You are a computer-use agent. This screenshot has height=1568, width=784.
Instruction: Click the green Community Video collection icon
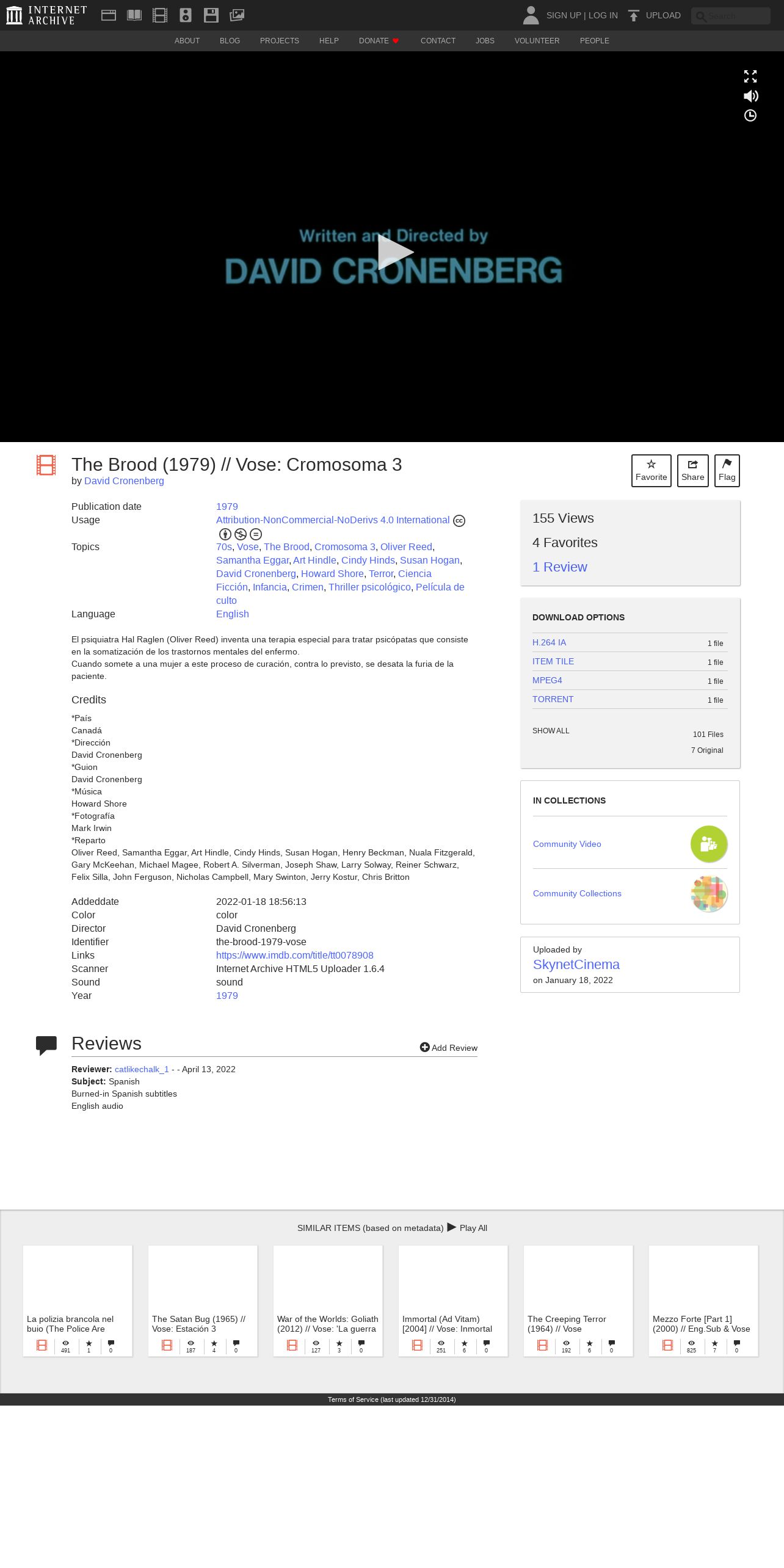(709, 844)
